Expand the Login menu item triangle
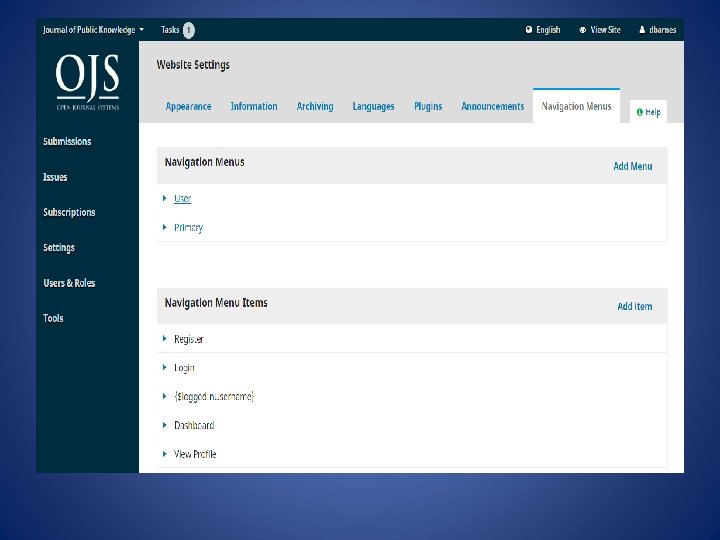Viewport: 720px width, 540px height. (164, 367)
